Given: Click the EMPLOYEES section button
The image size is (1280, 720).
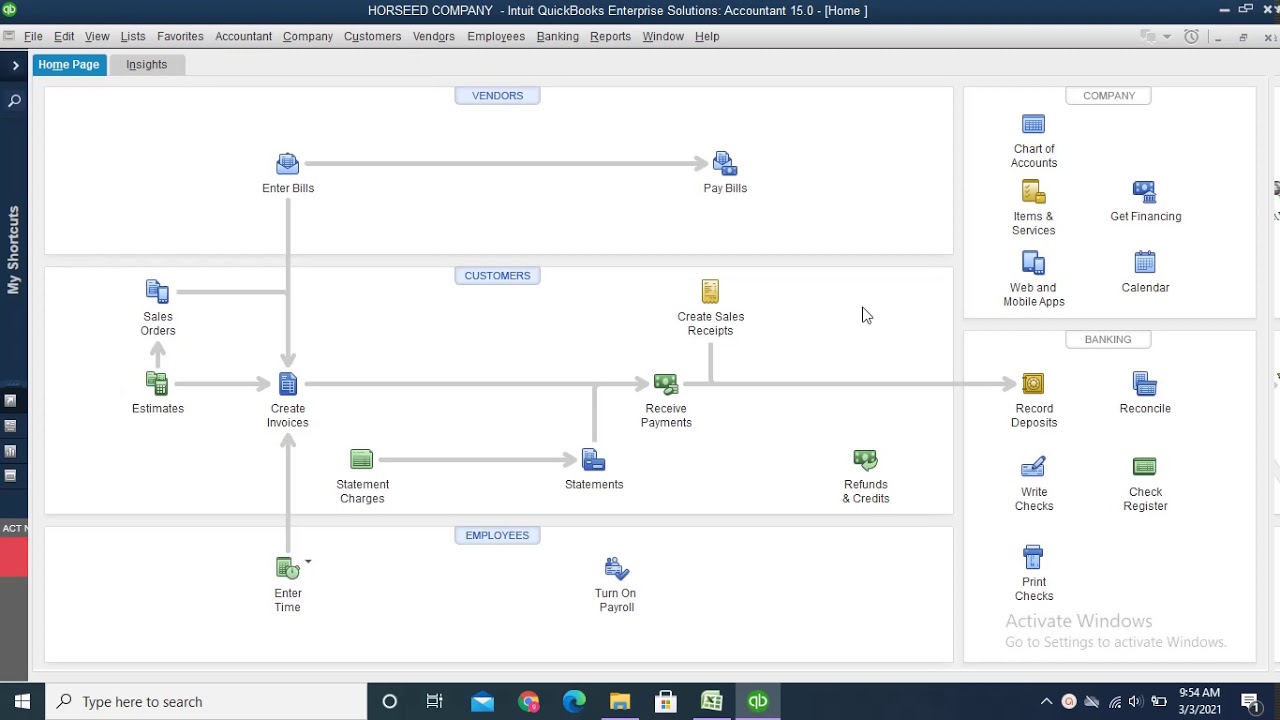Looking at the screenshot, I should click(497, 536).
